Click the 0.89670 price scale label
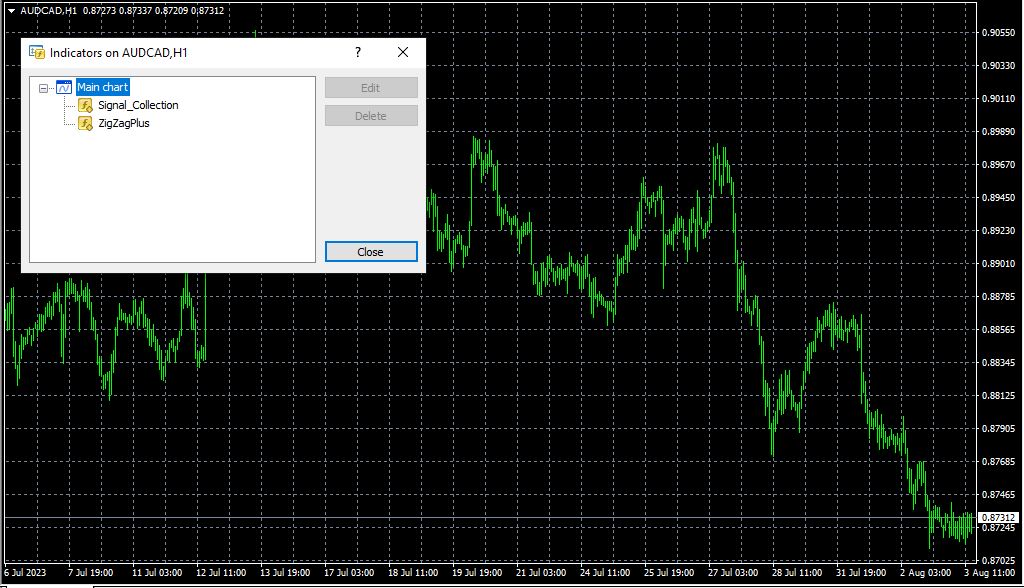The width and height of the screenshot is (1024, 588). tap(999, 165)
